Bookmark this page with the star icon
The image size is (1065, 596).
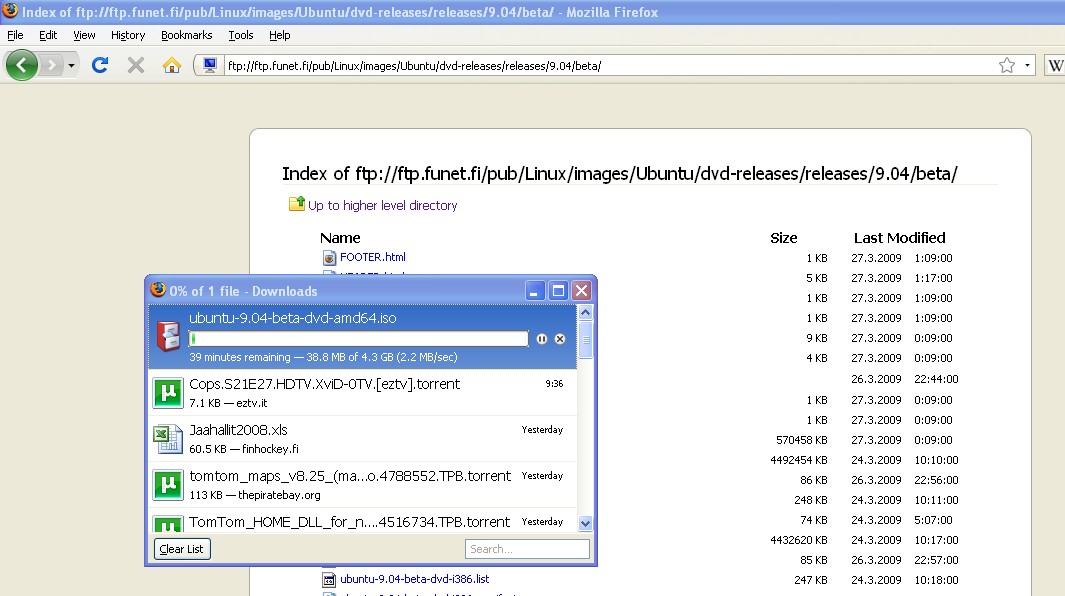click(1007, 65)
